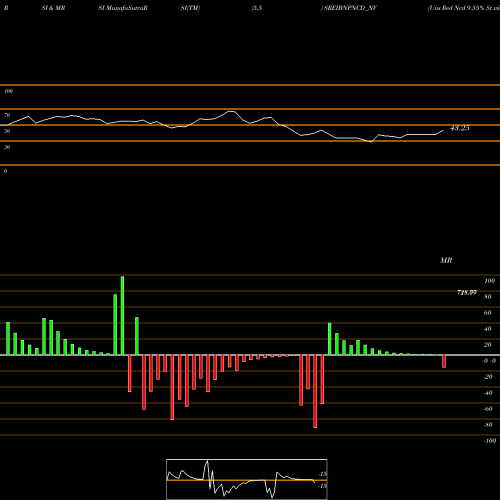Click the histogram axis label 60
Viewport: 500px width, 500px height.
tap(487, 313)
